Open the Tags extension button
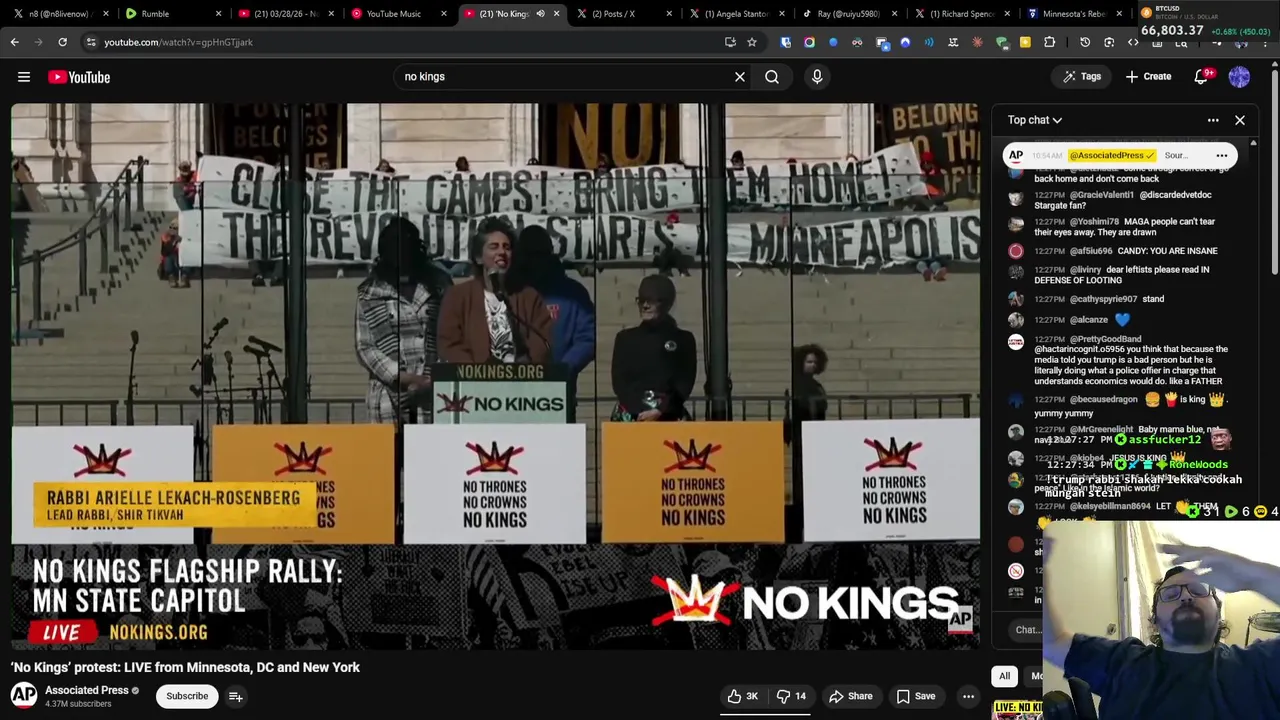 [1082, 77]
